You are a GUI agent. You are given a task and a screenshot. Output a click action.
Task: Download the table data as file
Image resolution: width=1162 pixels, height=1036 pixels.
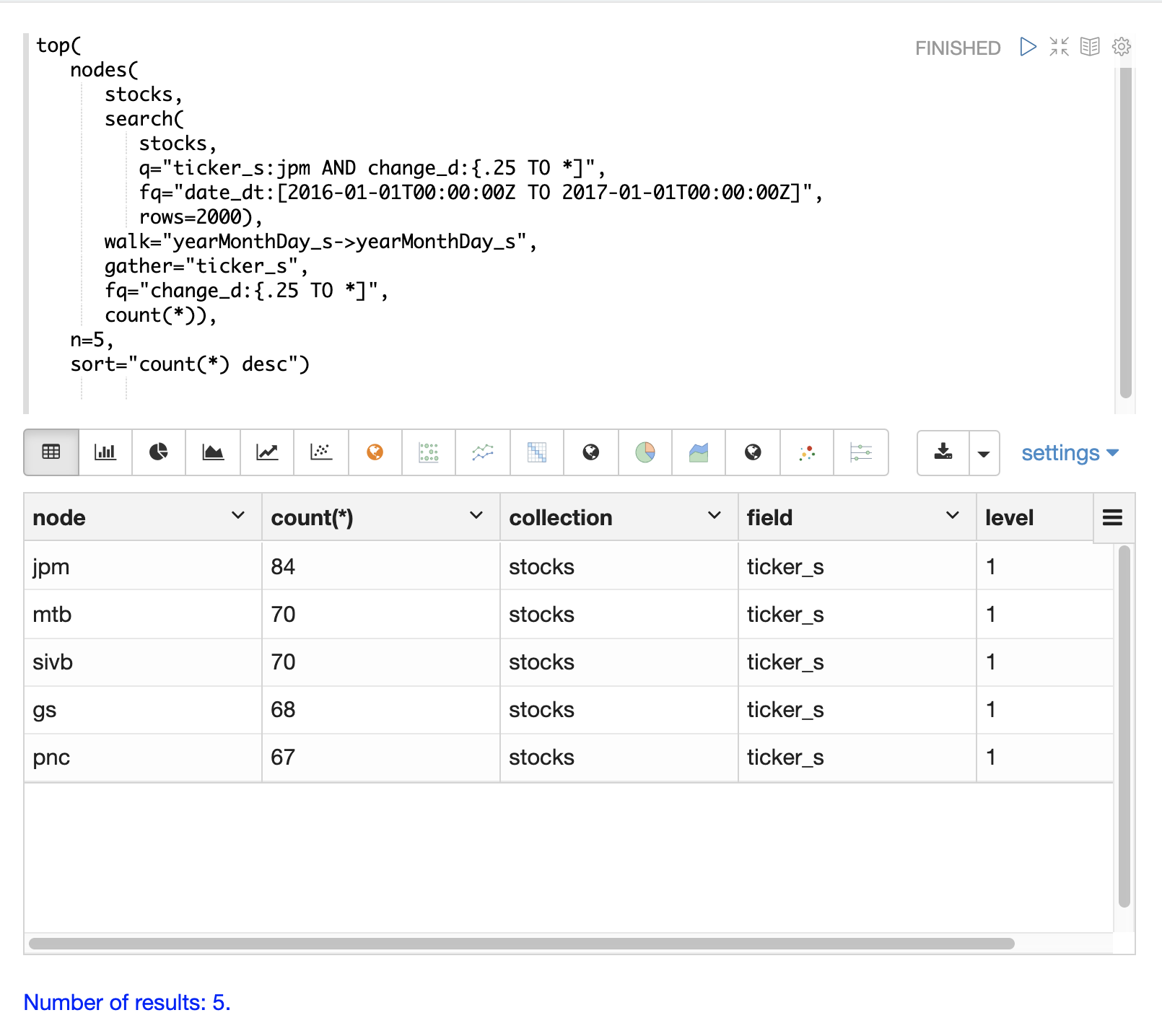pyautogui.click(x=943, y=453)
